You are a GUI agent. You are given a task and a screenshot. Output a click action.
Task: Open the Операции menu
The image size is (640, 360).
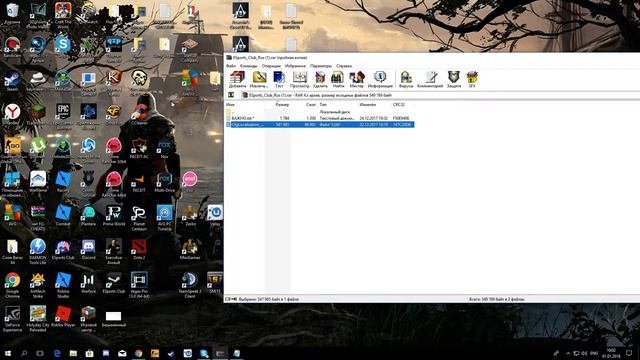[x=271, y=66]
